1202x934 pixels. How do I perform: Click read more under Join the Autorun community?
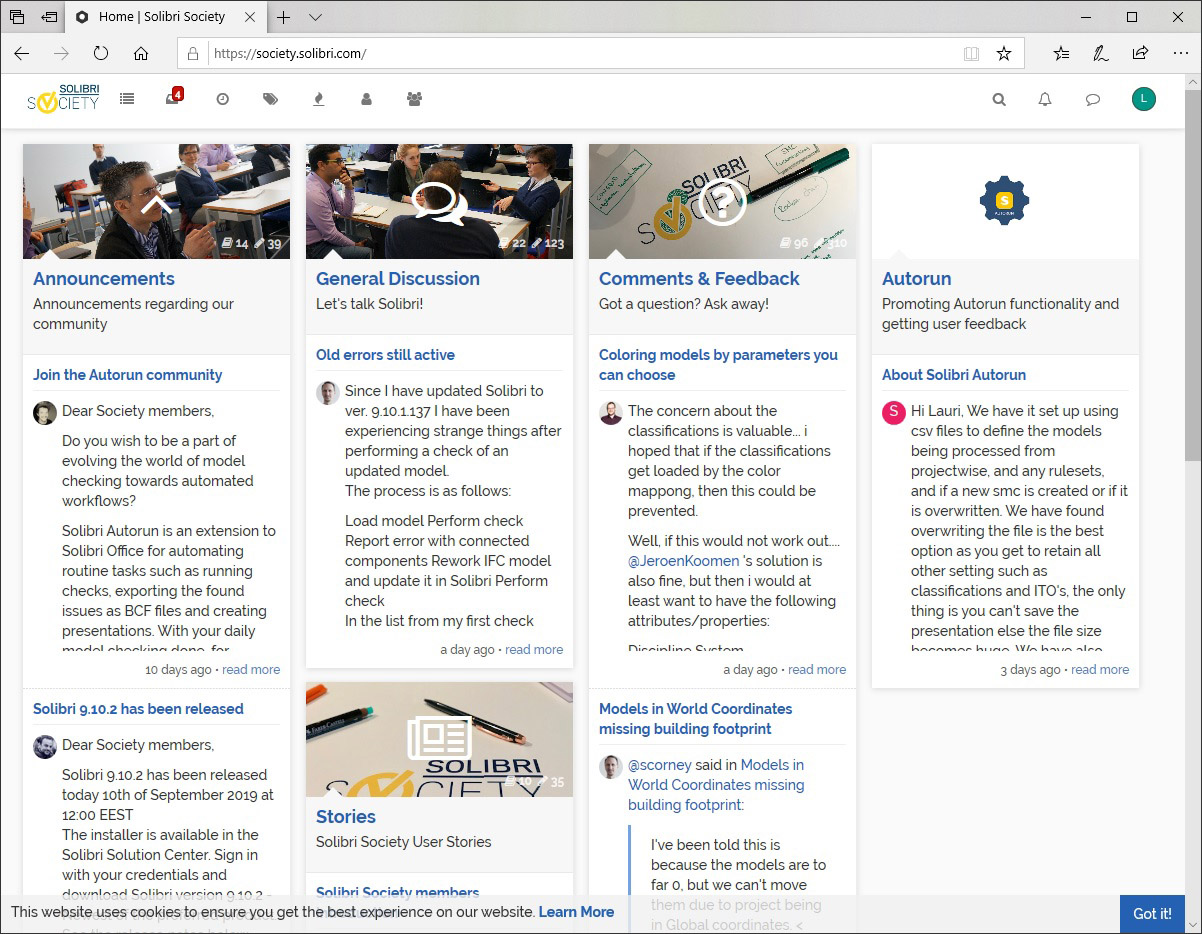[251, 670]
